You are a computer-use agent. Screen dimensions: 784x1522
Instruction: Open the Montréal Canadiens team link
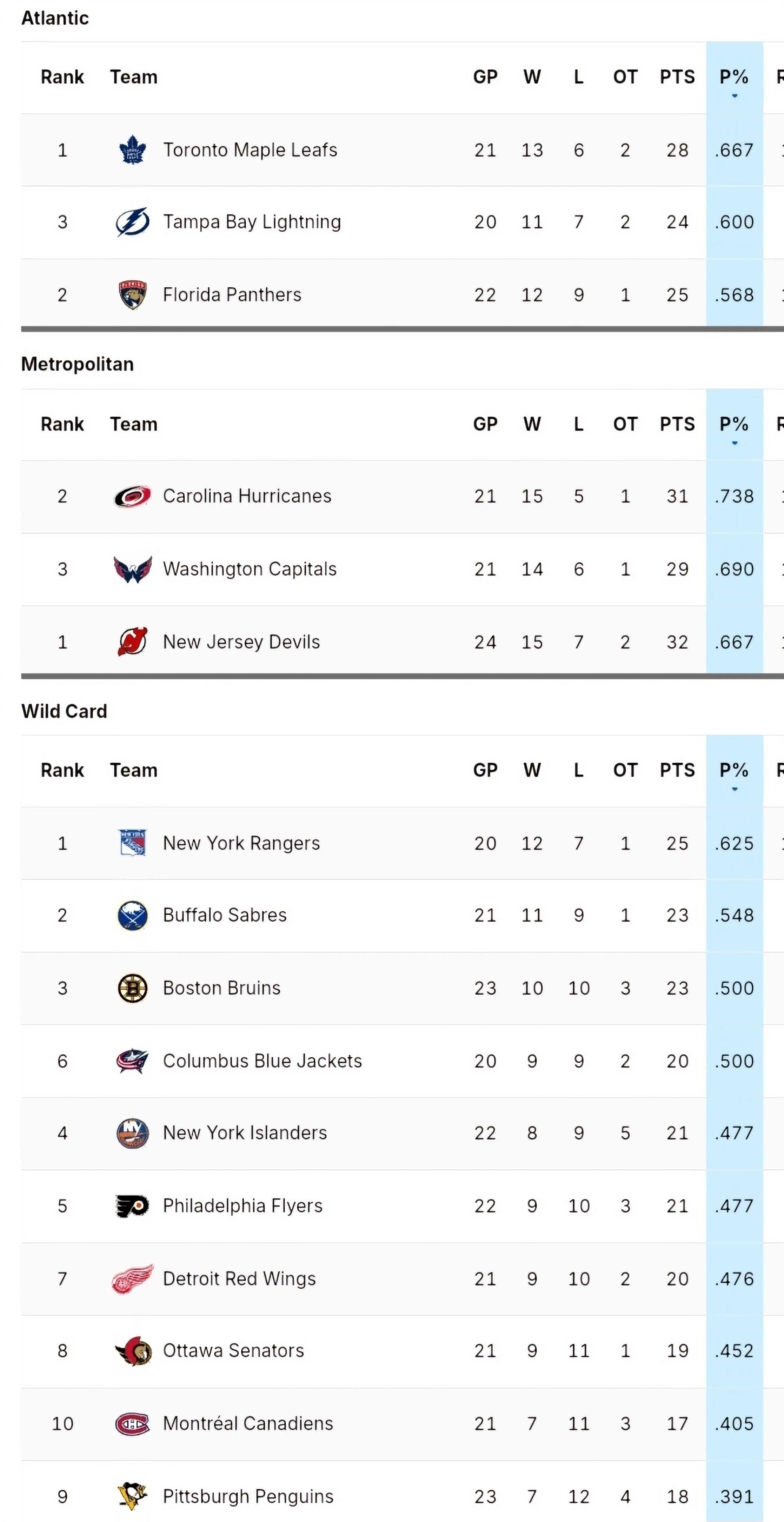(248, 1424)
